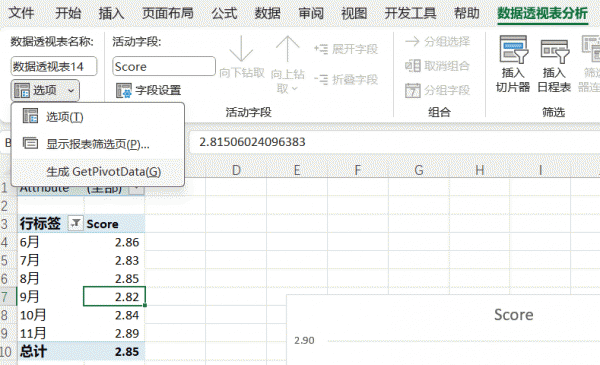The width and height of the screenshot is (600, 365).
Task: Open the 文件 ribbon tab
Action: coord(21,13)
